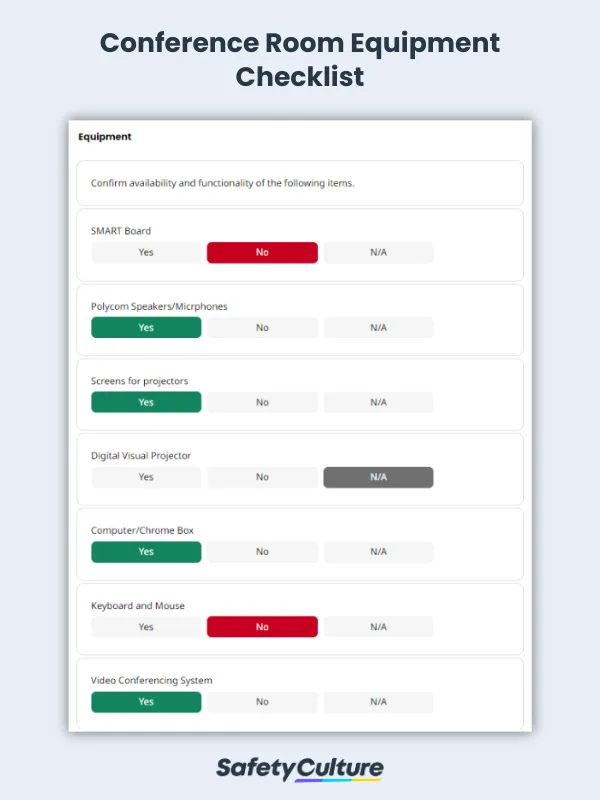Screen dimensions: 600x800
Task: Select No for Screens for projectors
Action: pyautogui.click(x=262, y=402)
